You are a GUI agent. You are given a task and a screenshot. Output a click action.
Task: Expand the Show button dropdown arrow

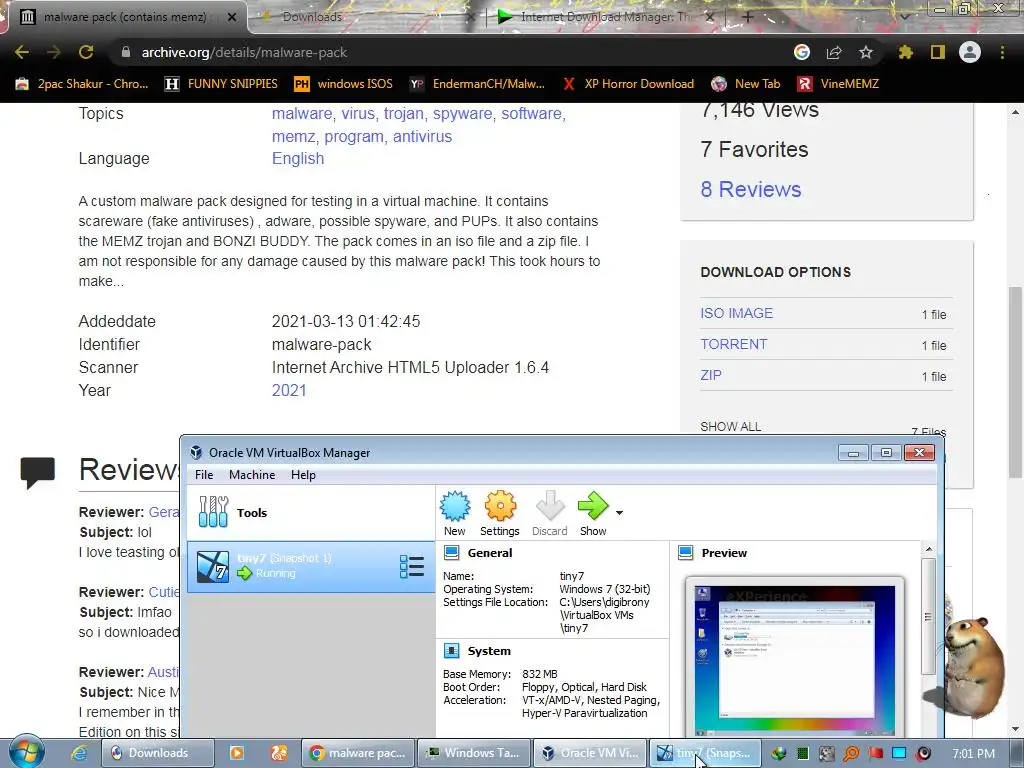(619, 513)
